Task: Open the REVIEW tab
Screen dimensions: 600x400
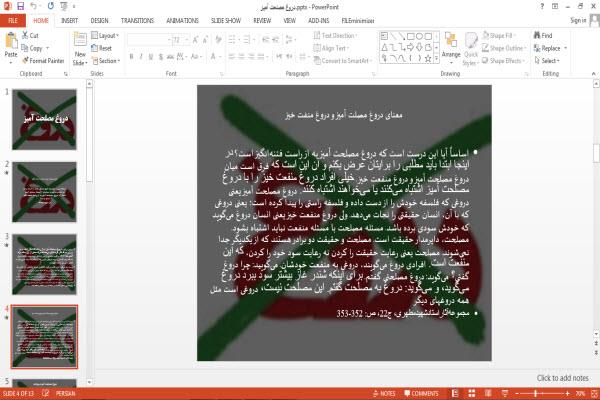Action: tap(262, 20)
